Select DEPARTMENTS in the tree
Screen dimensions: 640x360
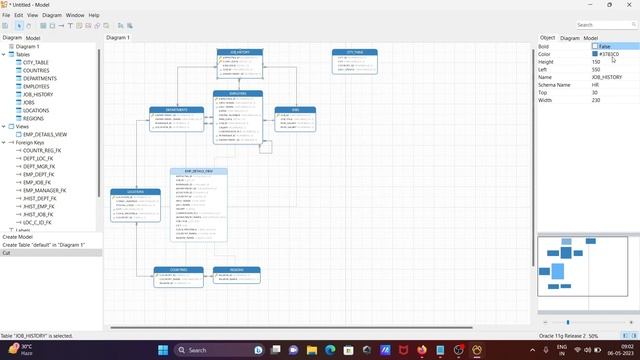pyautogui.click(x=40, y=78)
